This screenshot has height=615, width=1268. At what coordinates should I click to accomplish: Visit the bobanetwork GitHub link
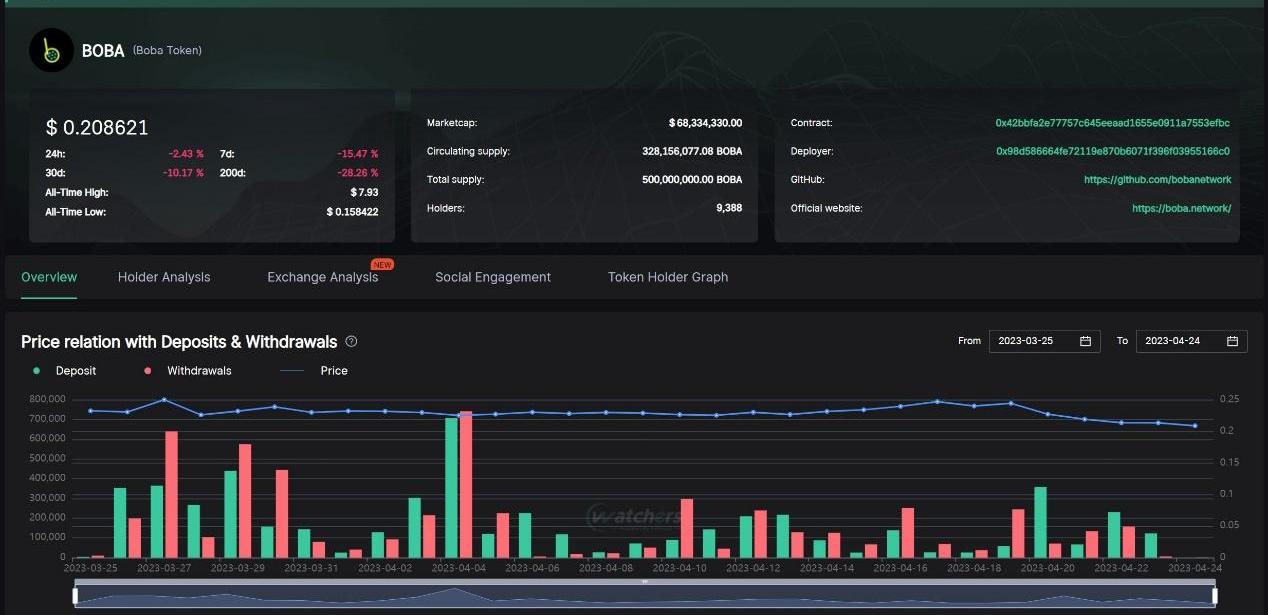point(1157,180)
